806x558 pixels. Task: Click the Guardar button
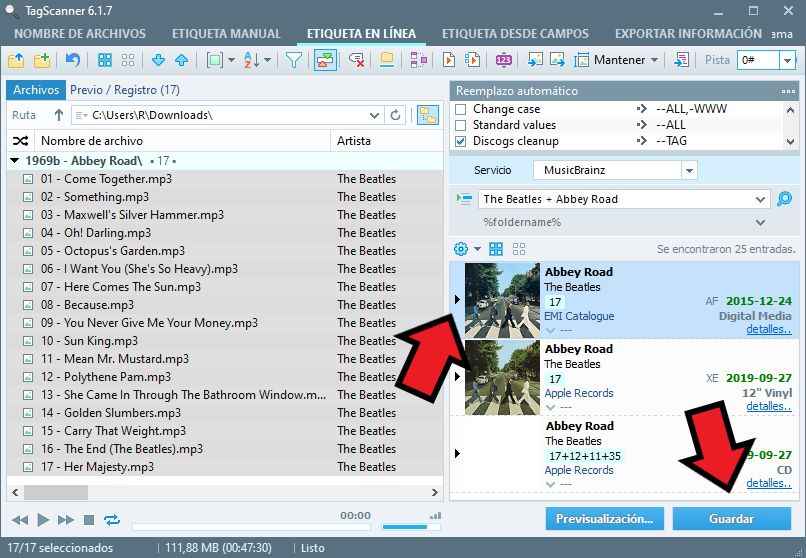coord(731,519)
